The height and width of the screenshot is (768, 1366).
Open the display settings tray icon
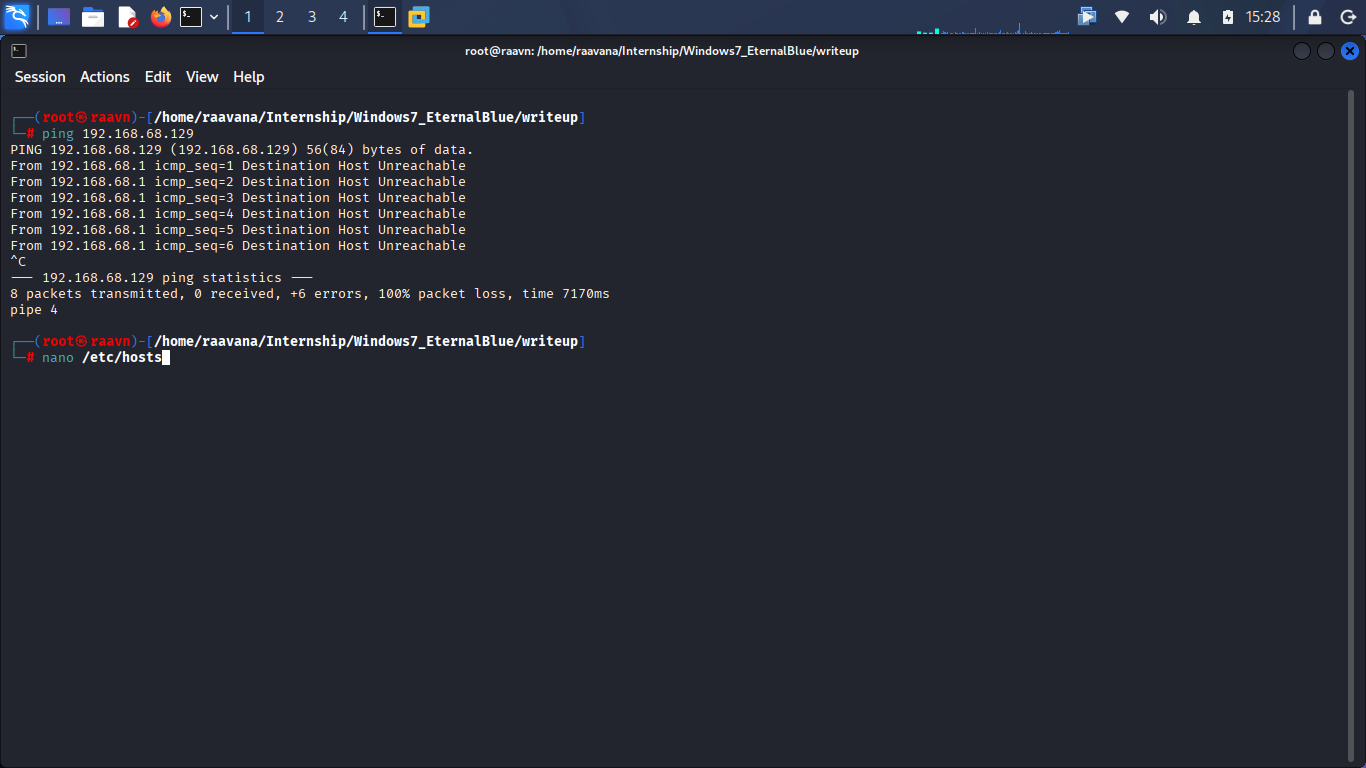[1087, 17]
